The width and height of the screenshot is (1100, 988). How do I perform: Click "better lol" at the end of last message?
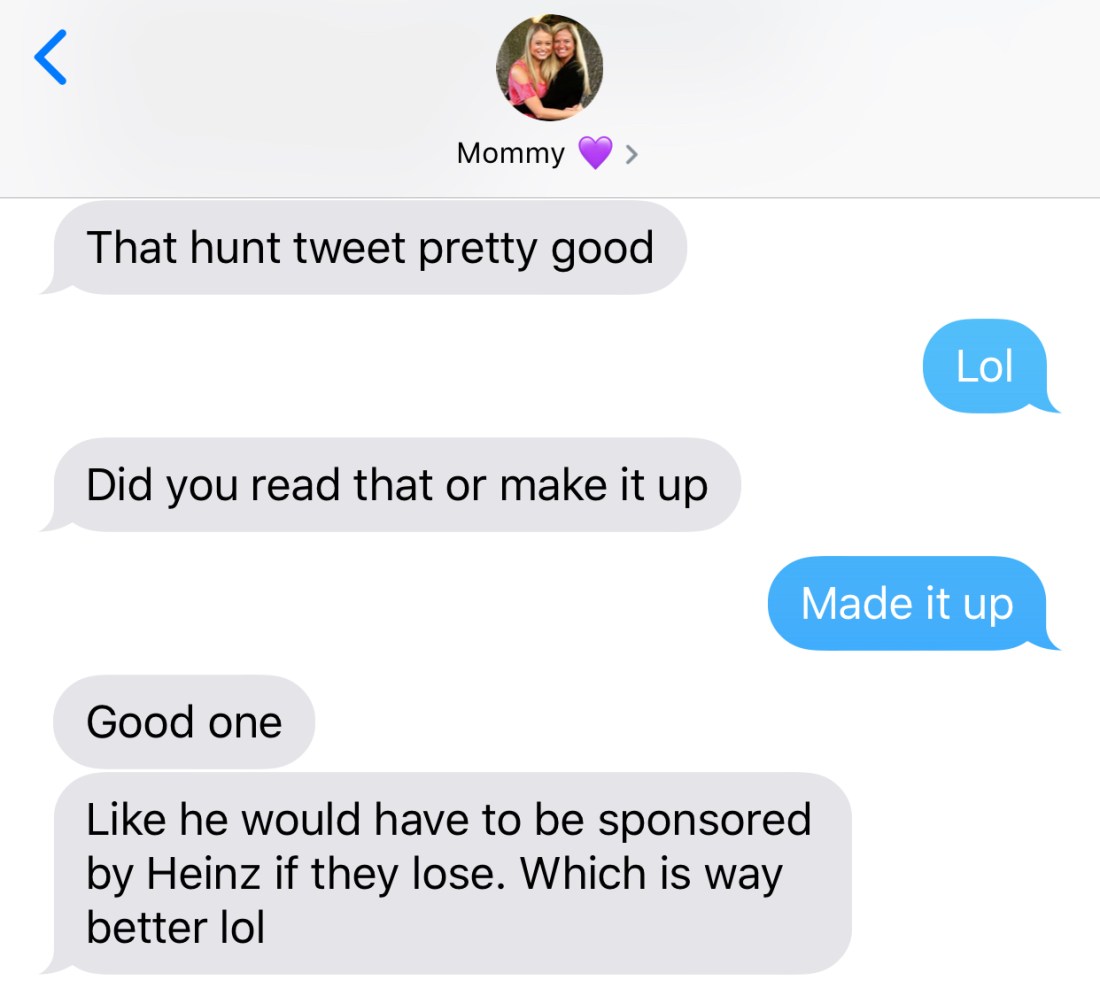click(175, 928)
